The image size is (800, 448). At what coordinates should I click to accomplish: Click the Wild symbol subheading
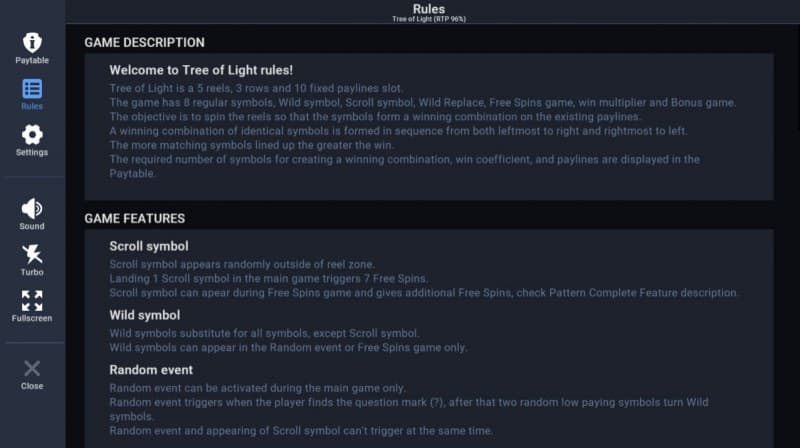[x=144, y=315]
